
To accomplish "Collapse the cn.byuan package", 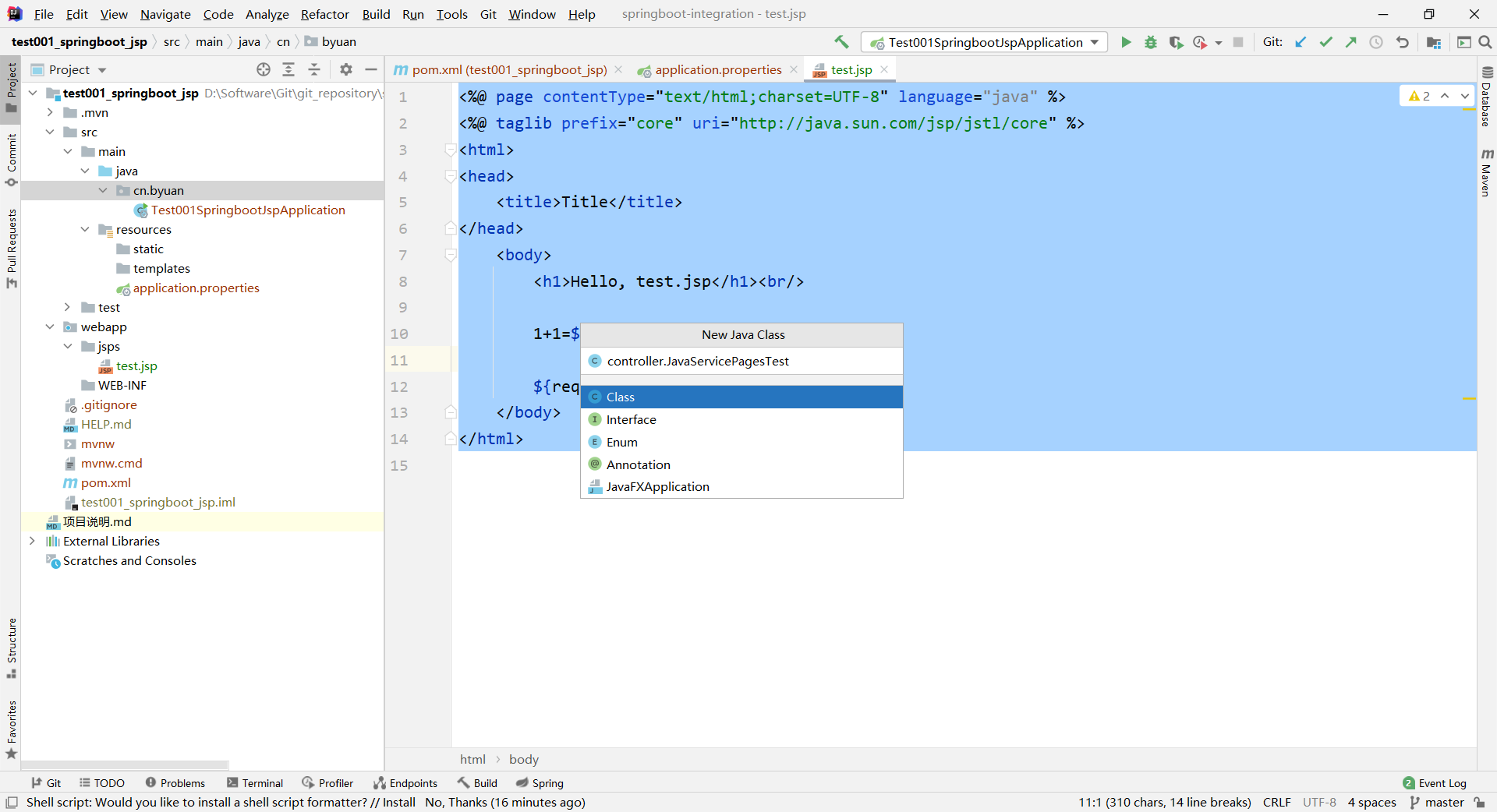I will (103, 190).
